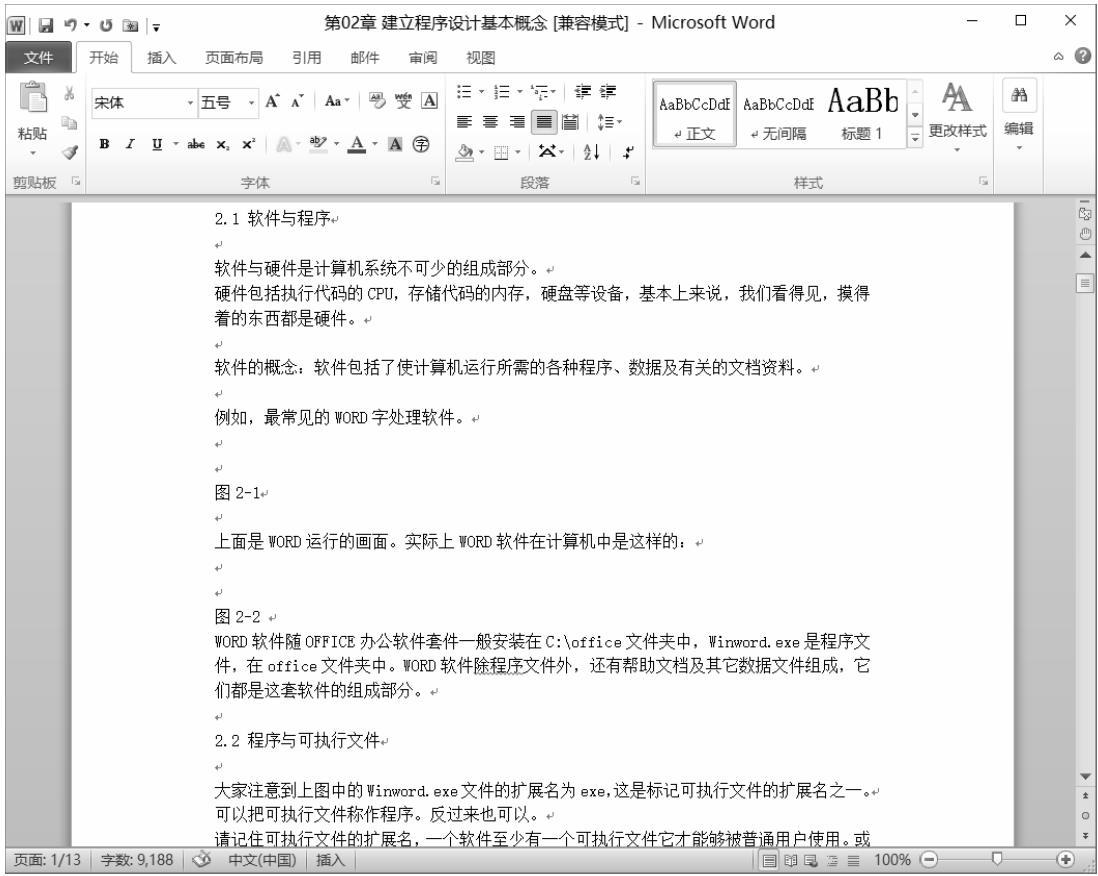Viewport: 1098px width, 876px height.
Task: Switch to Print Layout view in status bar
Action: 770,861
